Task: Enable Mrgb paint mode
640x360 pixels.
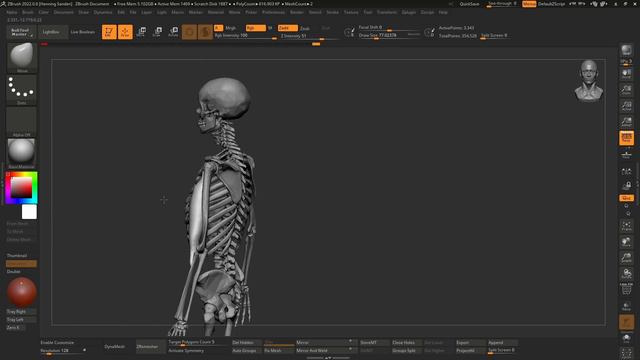Action: point(231,28)
